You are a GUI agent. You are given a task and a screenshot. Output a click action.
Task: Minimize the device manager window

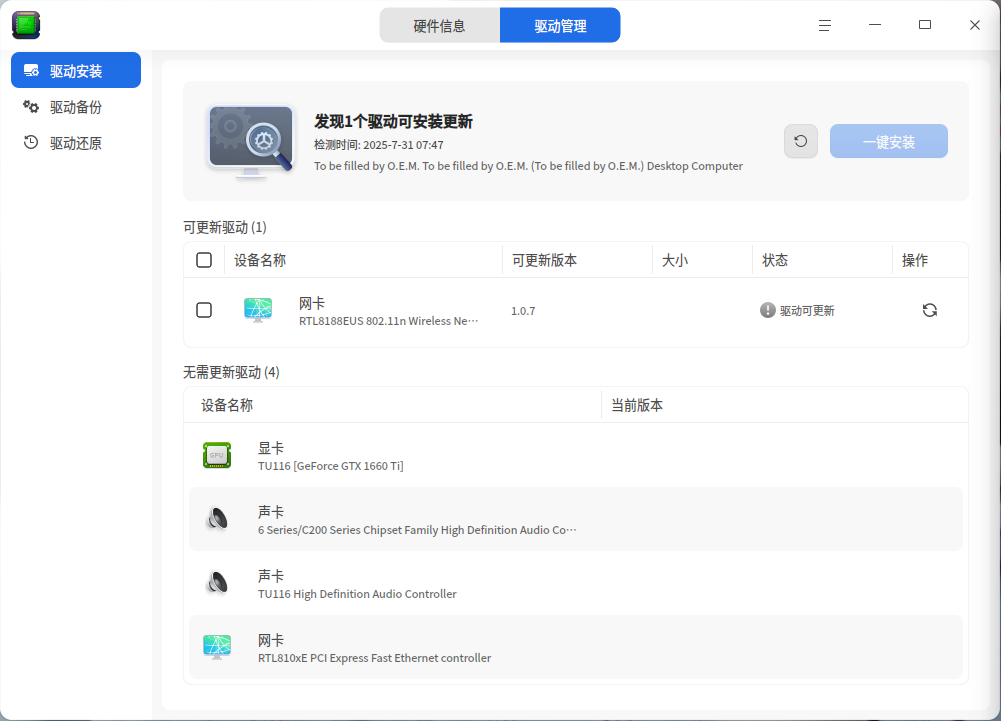875,25
